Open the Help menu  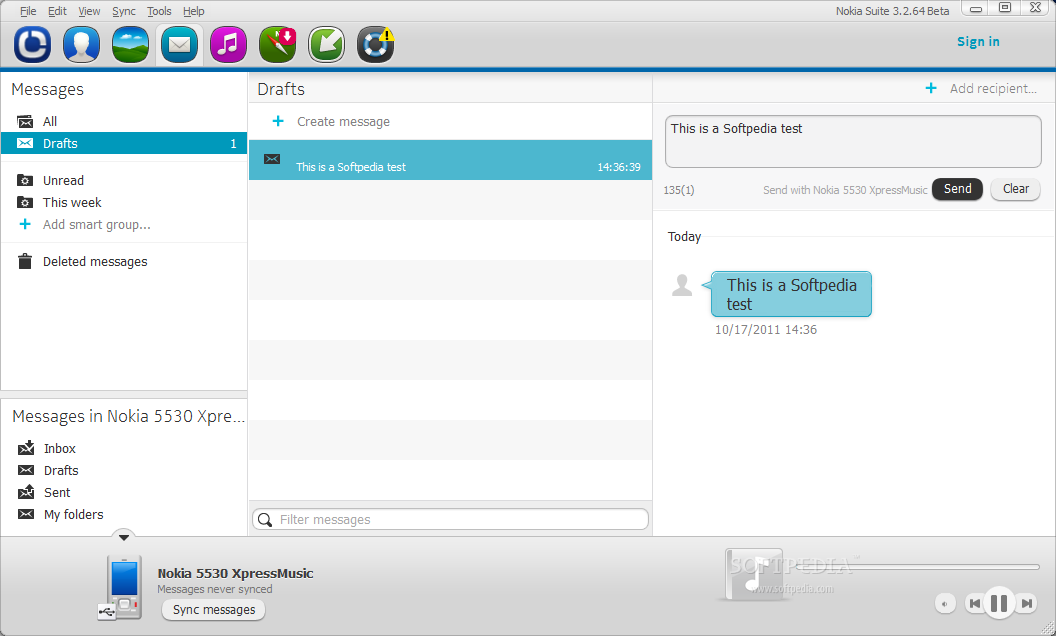pyautogui.click(x=193, y=11)
